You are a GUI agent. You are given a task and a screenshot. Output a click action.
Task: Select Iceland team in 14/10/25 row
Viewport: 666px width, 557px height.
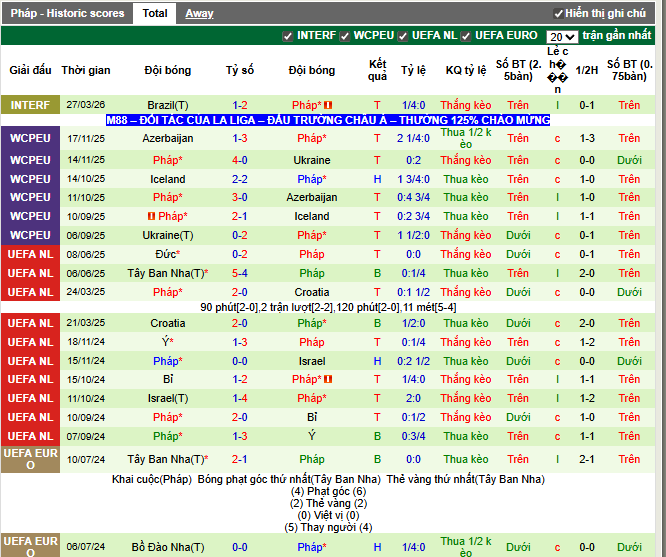tap(168, 179)
